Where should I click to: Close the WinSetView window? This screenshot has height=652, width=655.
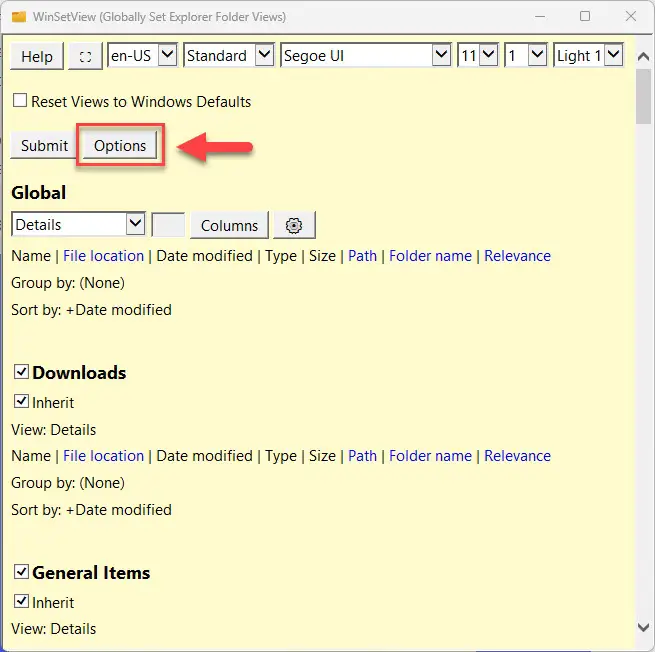pos(631,16)
